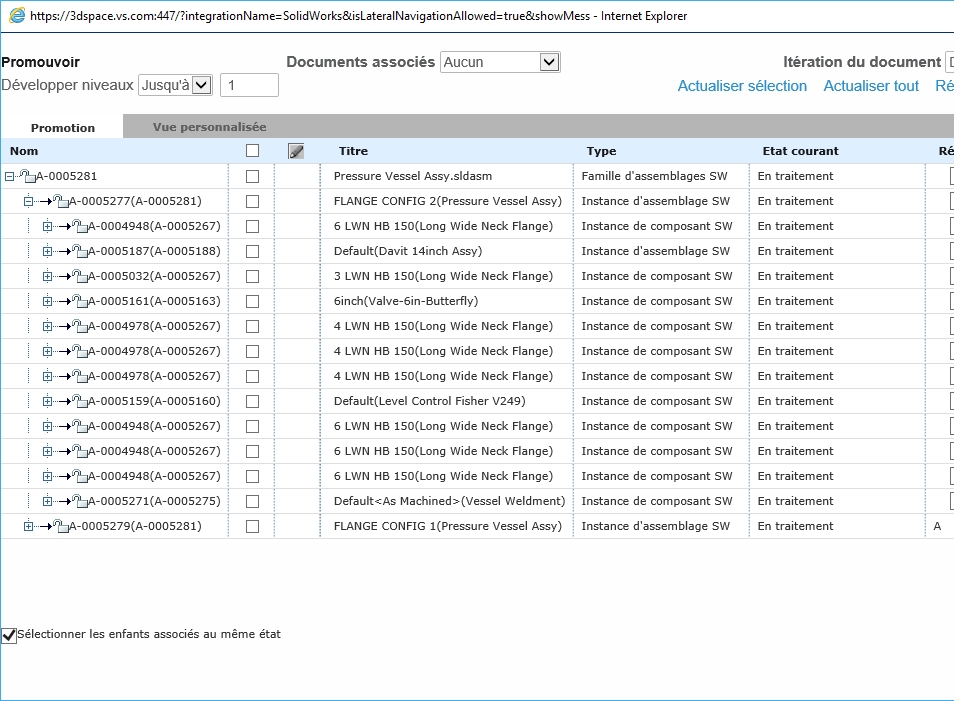This screenshot has height=701, width=954.
Task: Click the title 3 LWN HB 150(Long Wide Neck Flange)
Action: pyautogui.click(x=443, y=276)
